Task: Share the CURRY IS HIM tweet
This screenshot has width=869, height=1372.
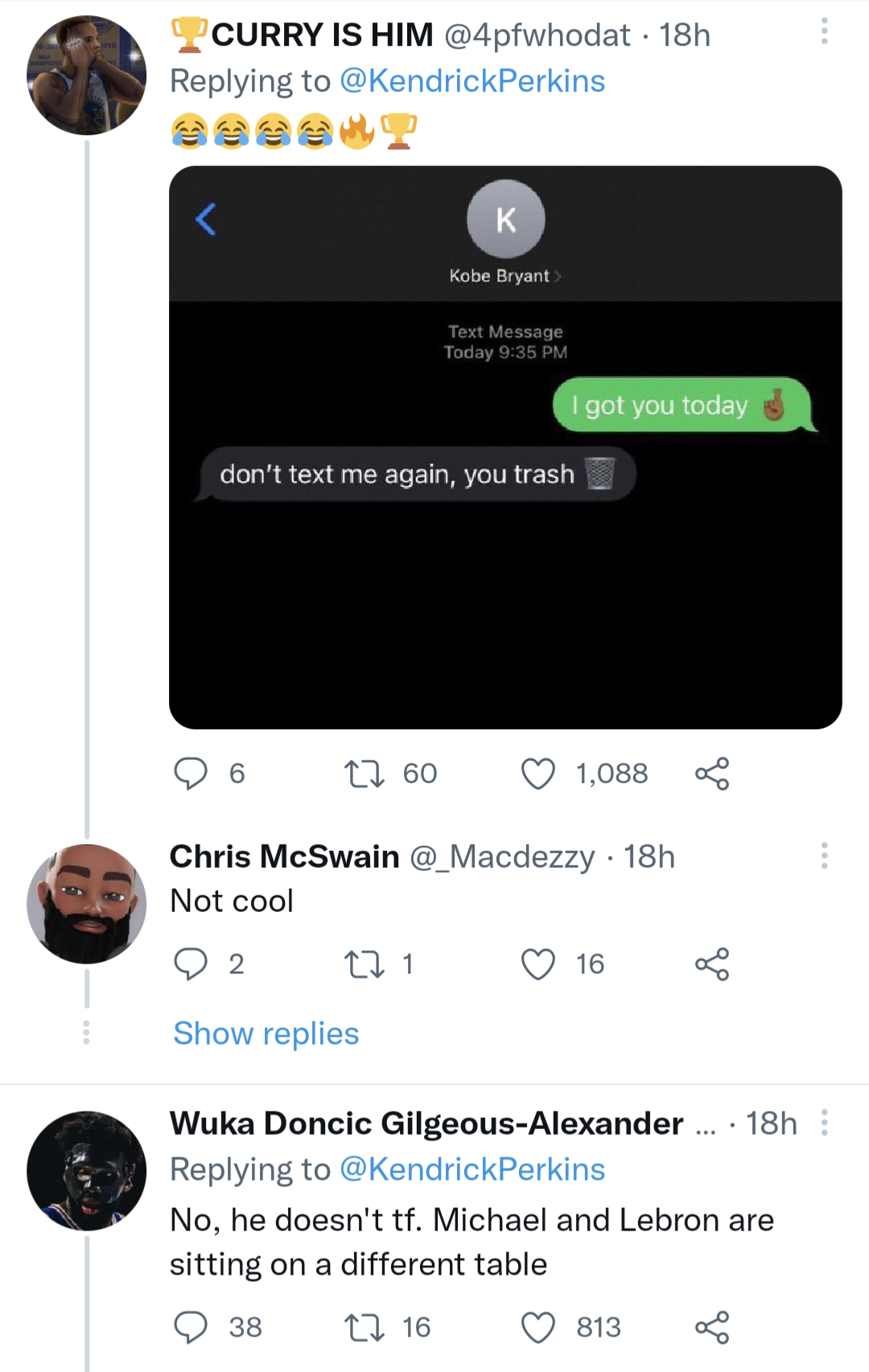Action: click(712, 774)
